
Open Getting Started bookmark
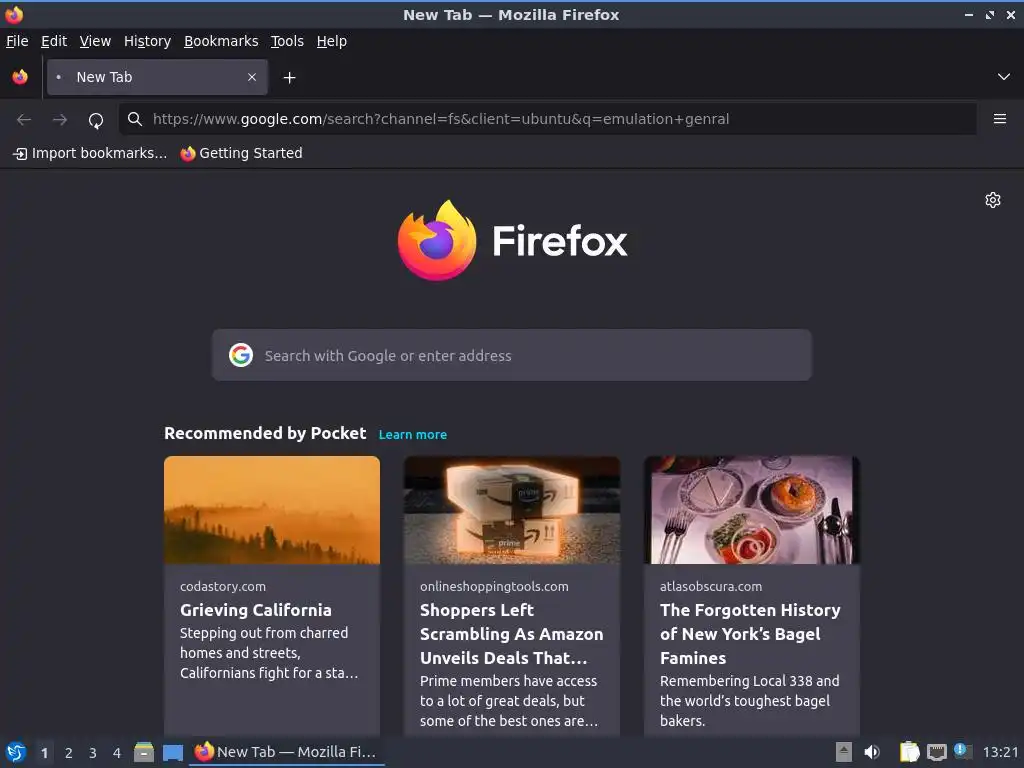(x=242, y=153)
